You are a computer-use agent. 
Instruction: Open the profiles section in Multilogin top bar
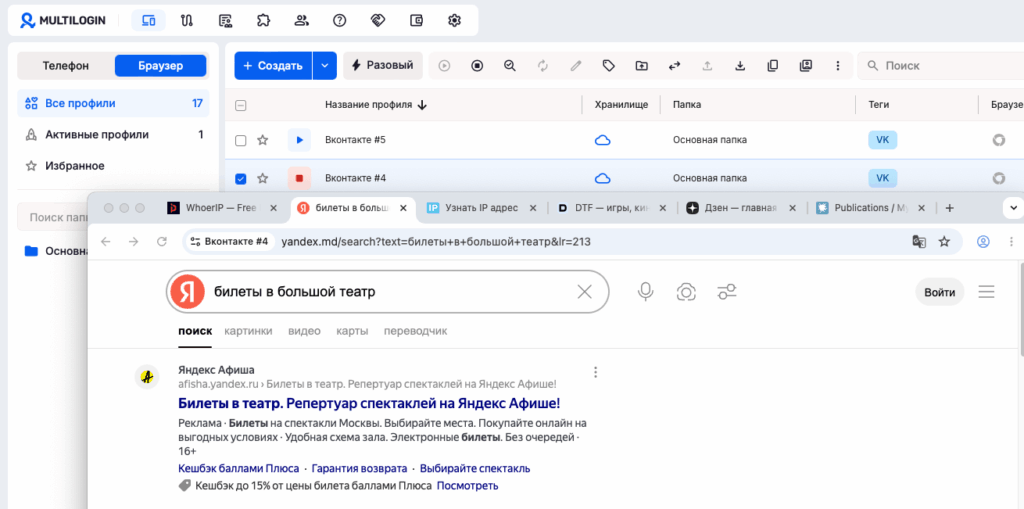[x=148, y=20]
